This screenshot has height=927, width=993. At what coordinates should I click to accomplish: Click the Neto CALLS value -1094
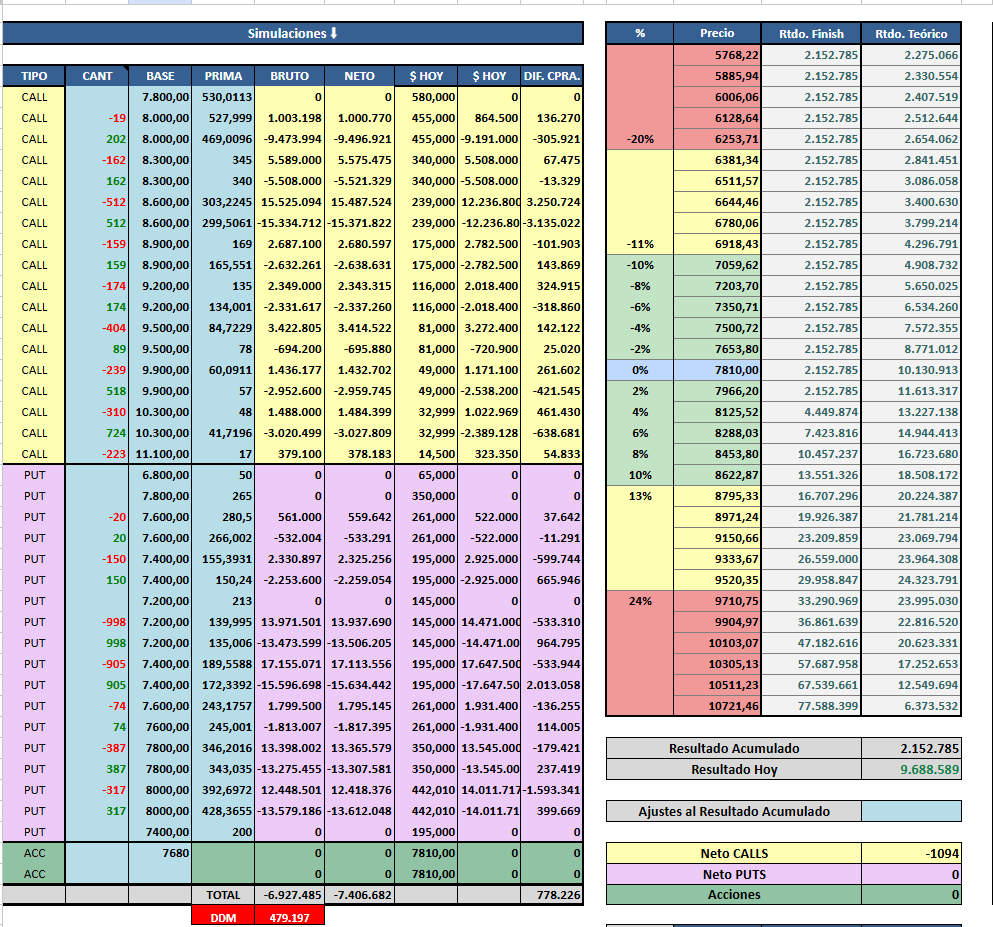[911, 854]
